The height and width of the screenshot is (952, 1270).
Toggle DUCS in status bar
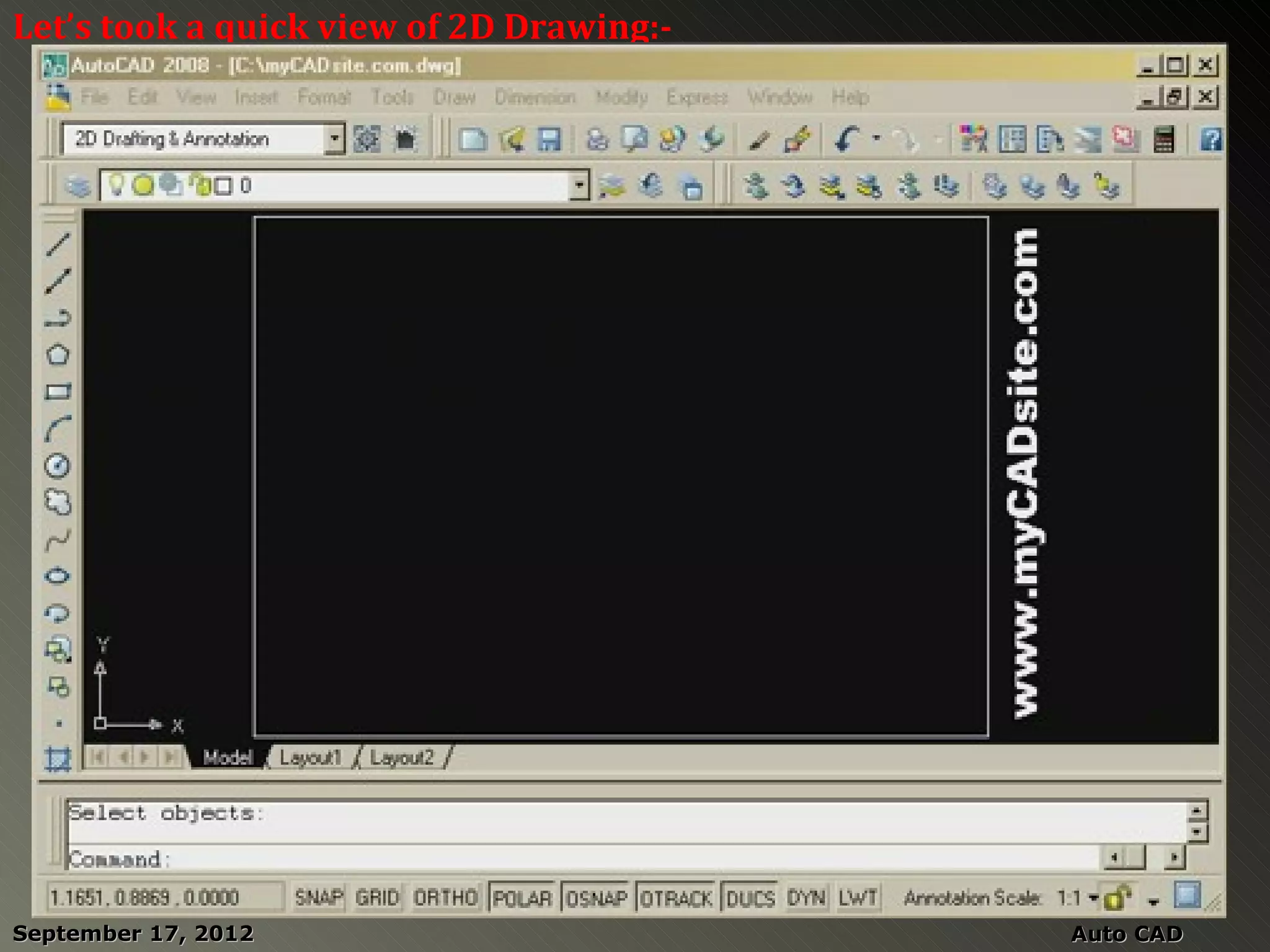tap(750, 897)
